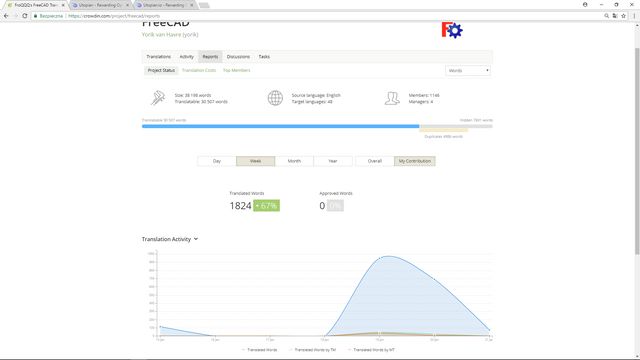Click the gray hidden words bar segment
640x360 pixels.
click(456, 127)
